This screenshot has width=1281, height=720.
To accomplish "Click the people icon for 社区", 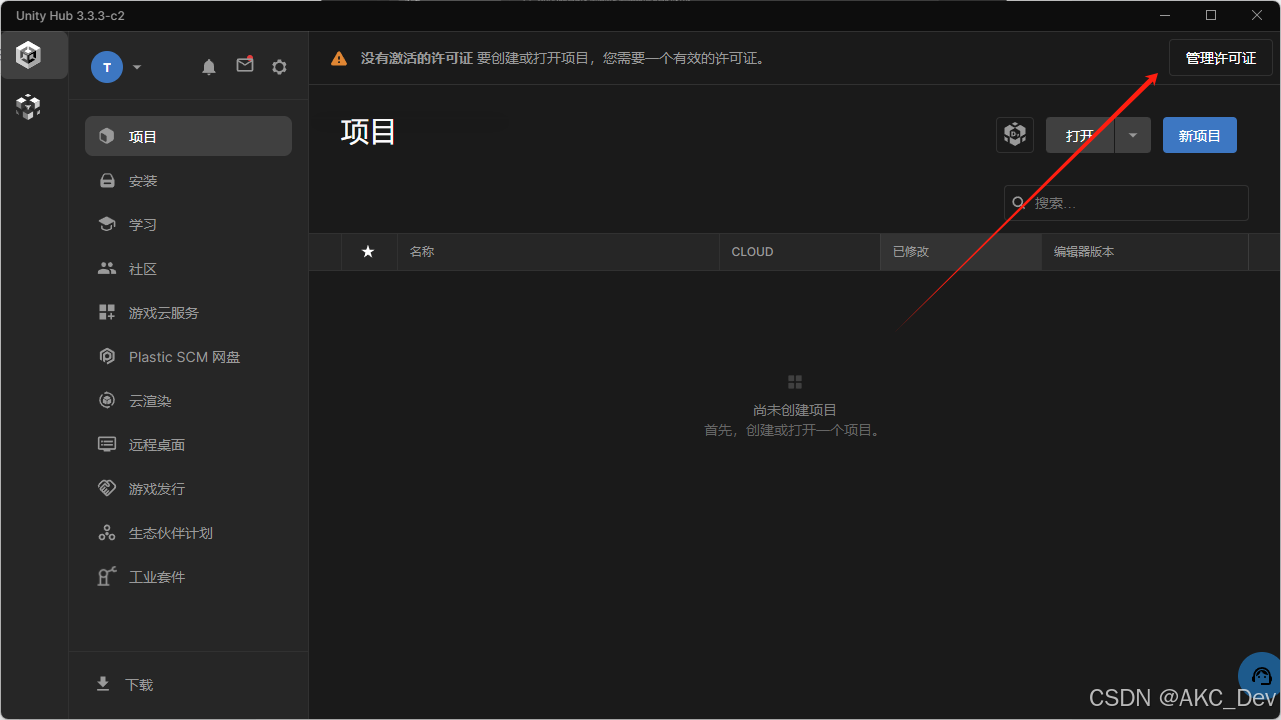I will [x=107, y=268].
